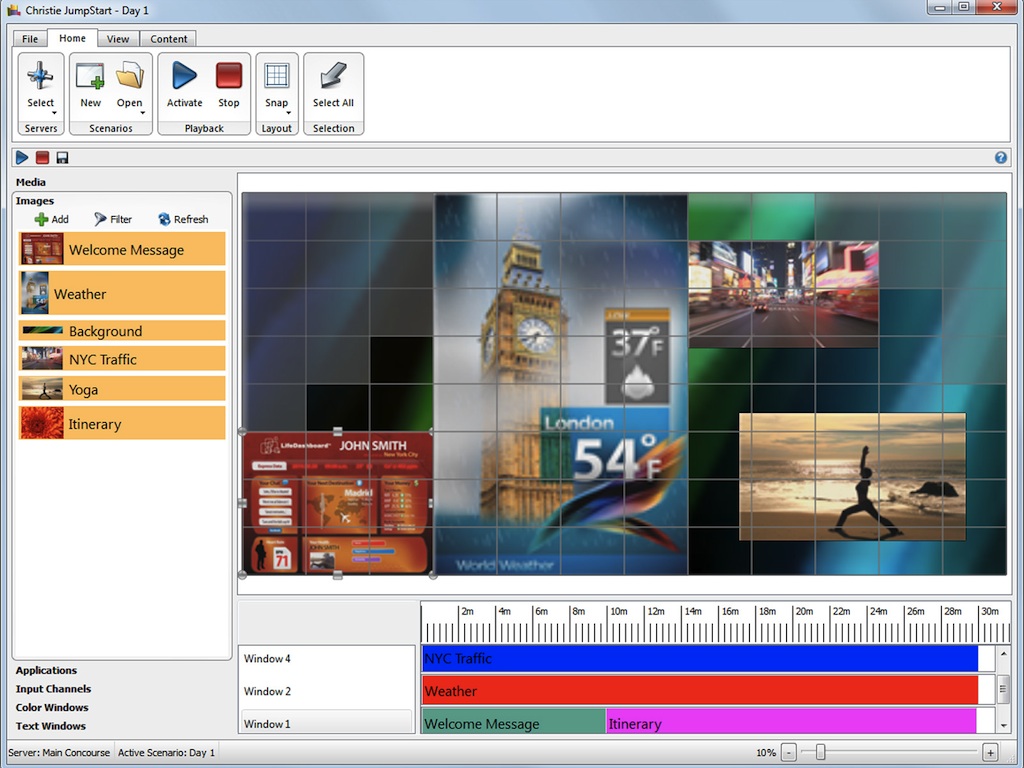The image size is (1024, 768).
Task: Open the Text Windows section
Action: point(50,727)
